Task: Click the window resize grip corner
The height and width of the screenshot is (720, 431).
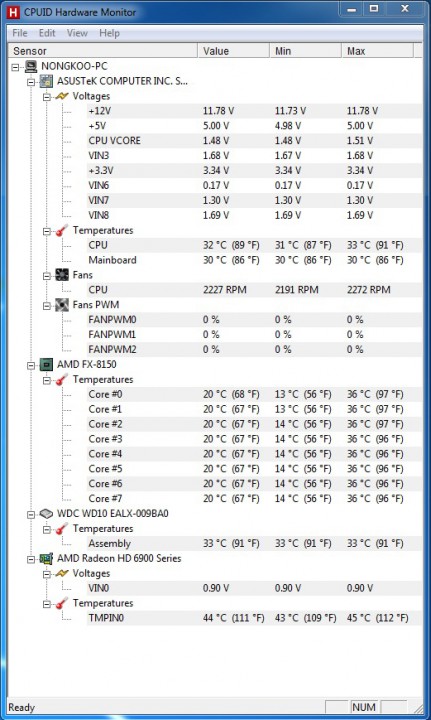Action: (x=417, y=709)
